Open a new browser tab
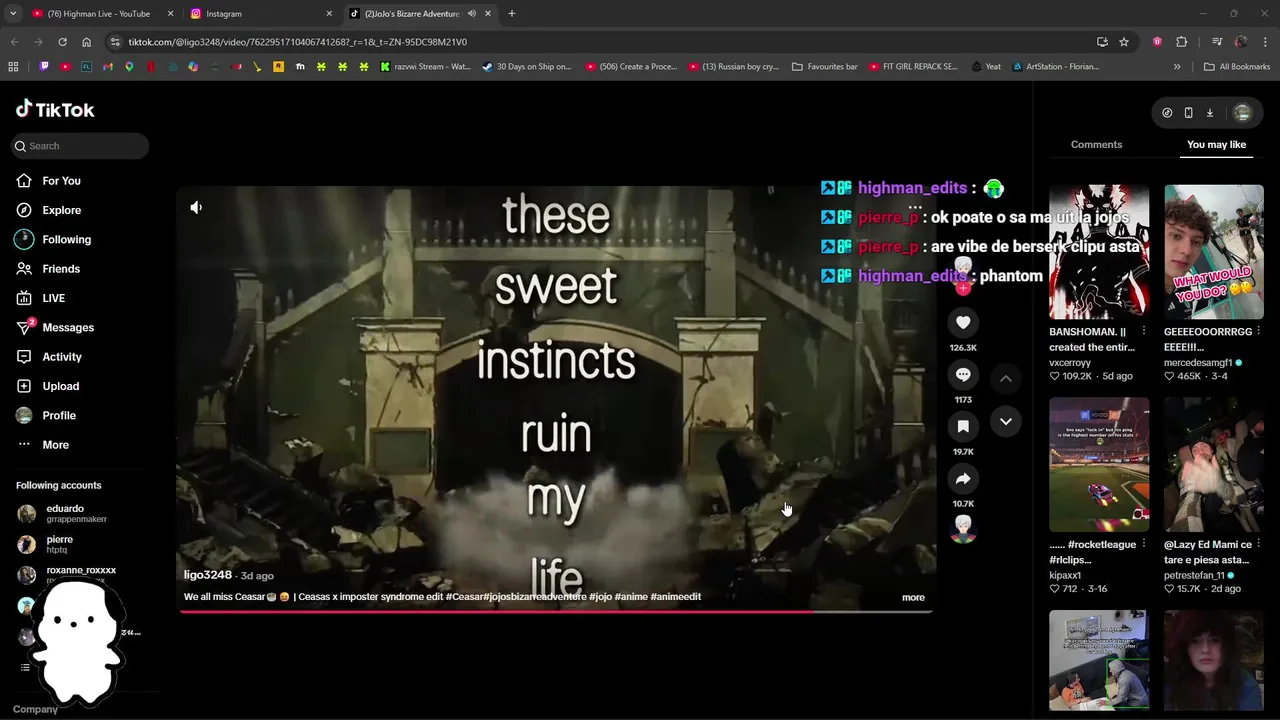Image resolution: width=1280 pixels, height=720 pixels. point(512,14)
